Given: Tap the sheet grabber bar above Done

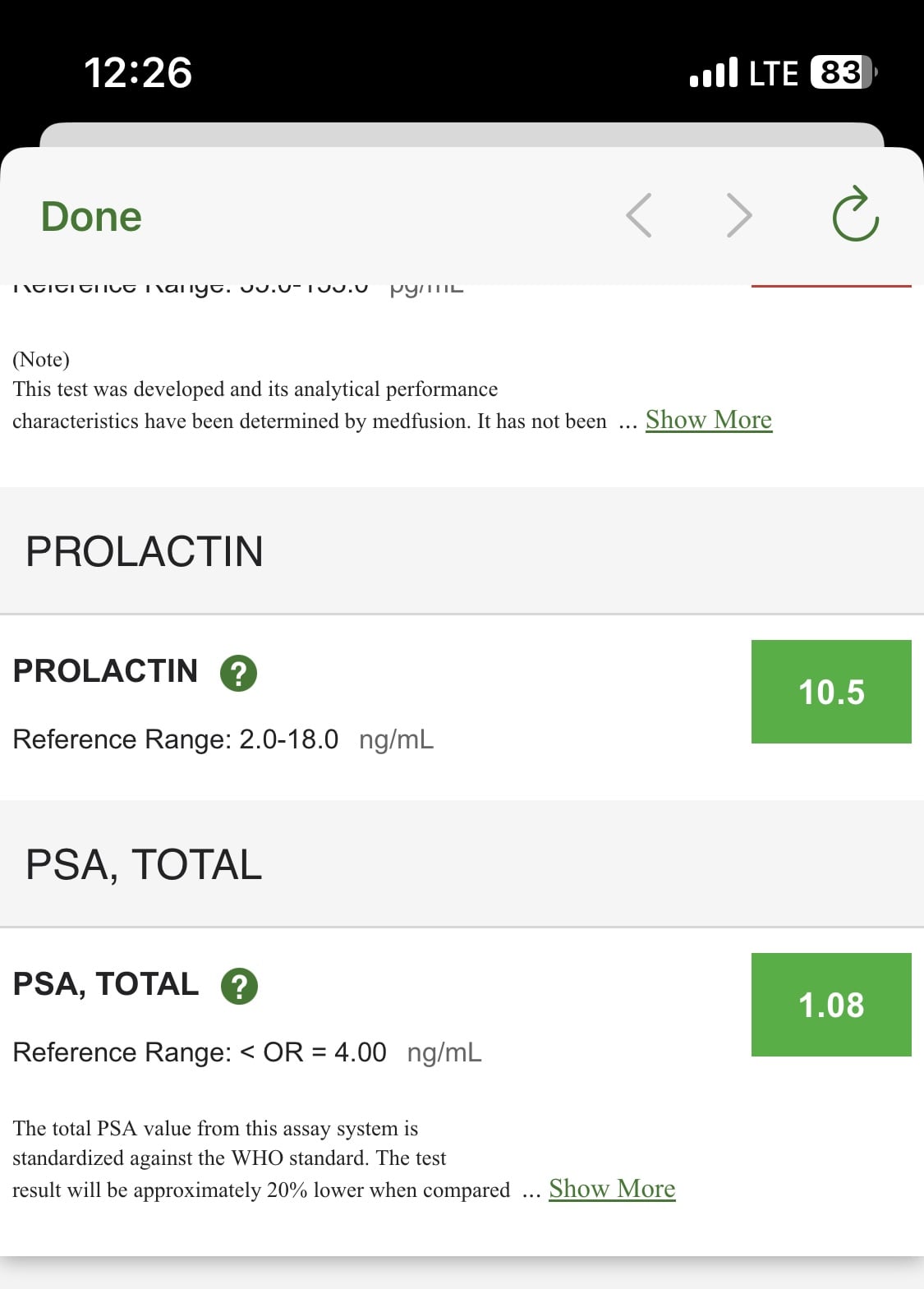Looking at the screenshot, I should tap(462, 135).
